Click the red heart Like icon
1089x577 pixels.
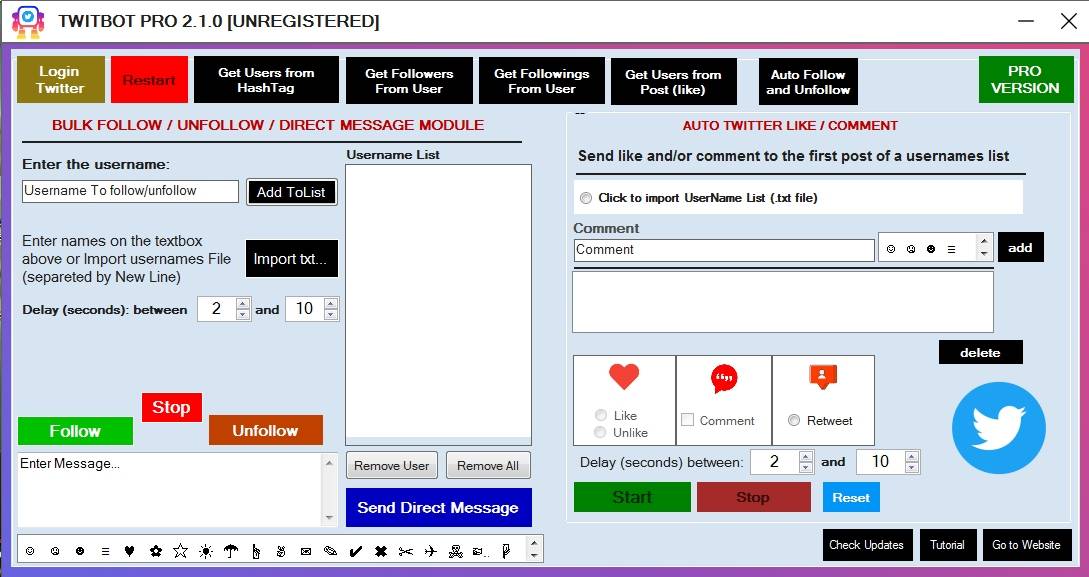click(x=624, y=377)
